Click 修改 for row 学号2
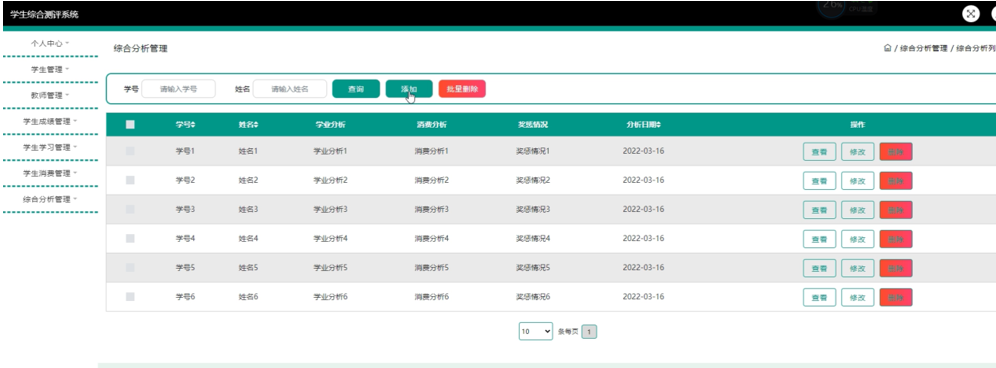The image size is (996, 368). 858,181
